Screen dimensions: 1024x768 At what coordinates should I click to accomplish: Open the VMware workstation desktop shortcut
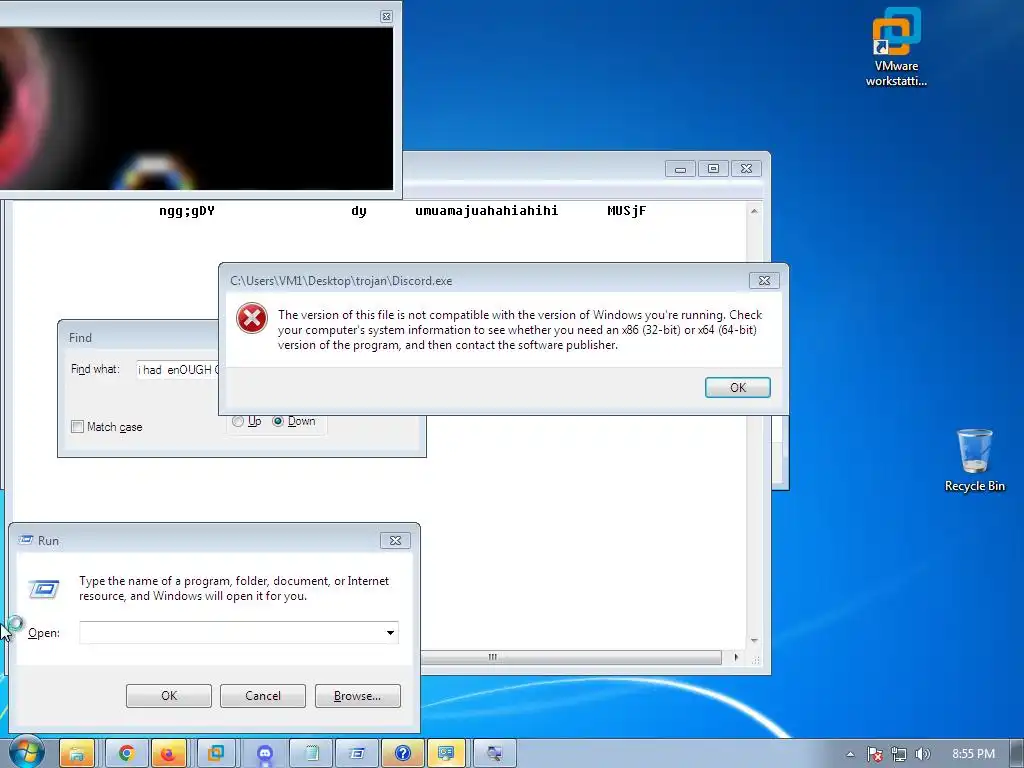[897, 47]
